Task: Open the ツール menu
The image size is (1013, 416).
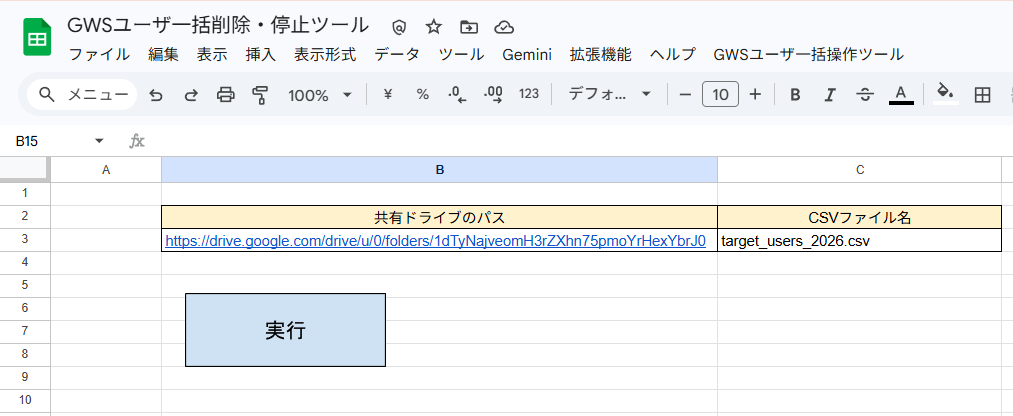Action: coord(461,54)
